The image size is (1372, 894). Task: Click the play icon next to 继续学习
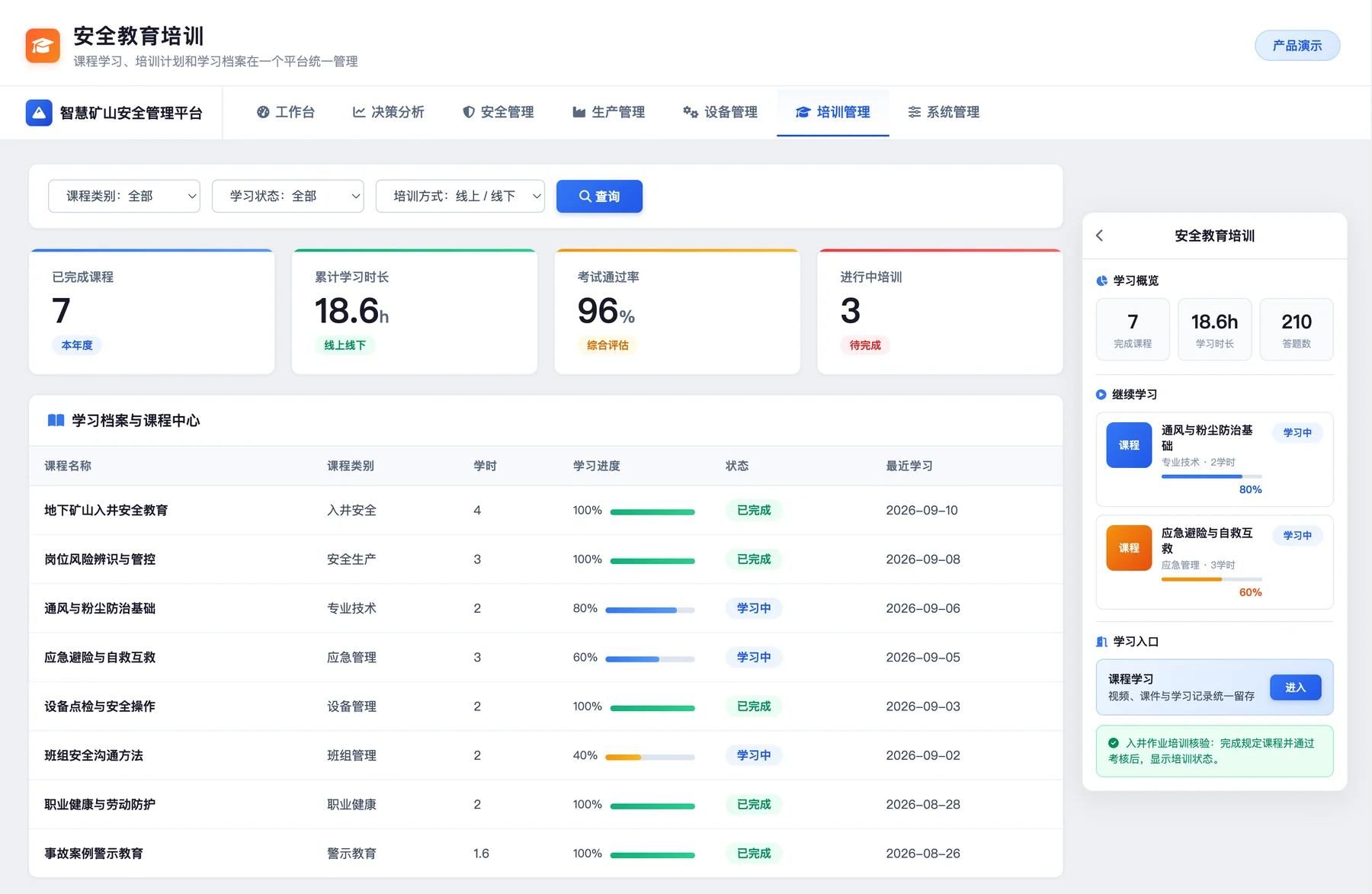1101,395
